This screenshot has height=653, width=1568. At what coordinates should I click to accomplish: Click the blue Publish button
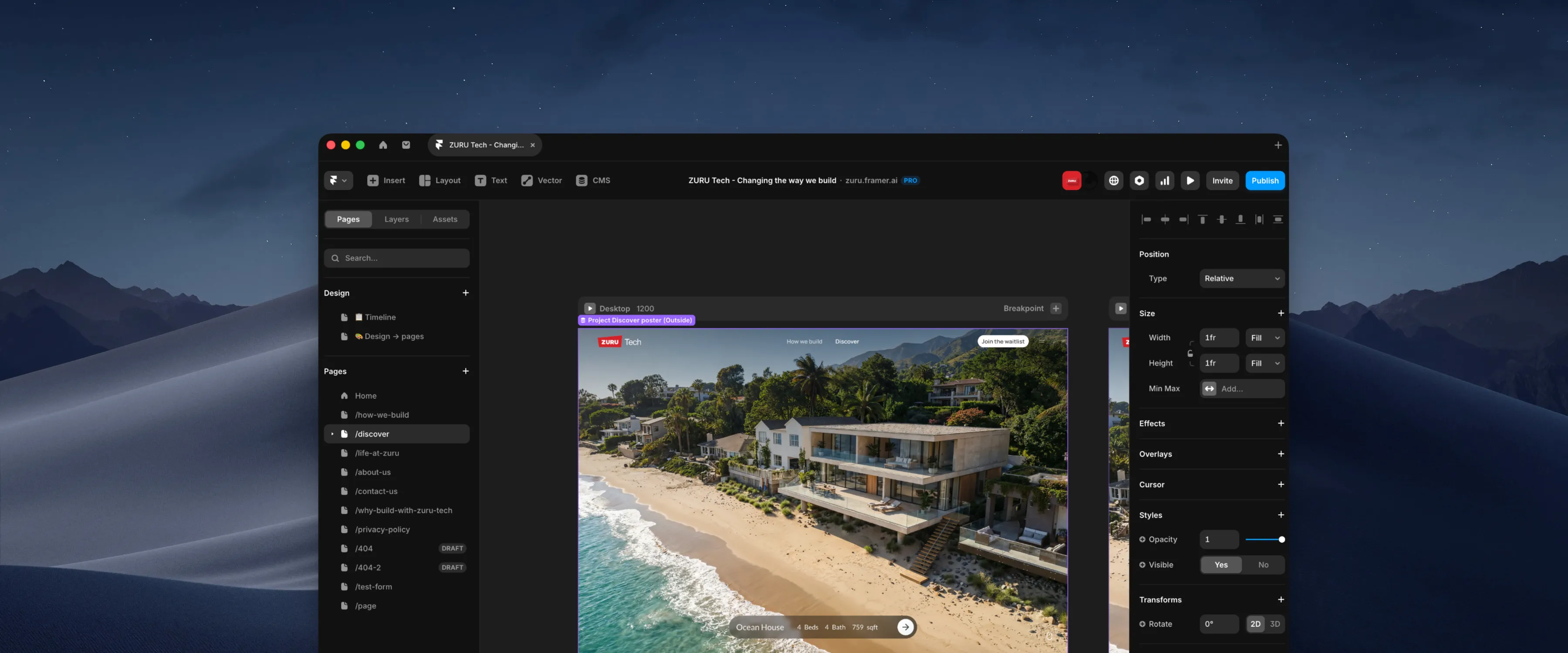tap(1265, 181)
